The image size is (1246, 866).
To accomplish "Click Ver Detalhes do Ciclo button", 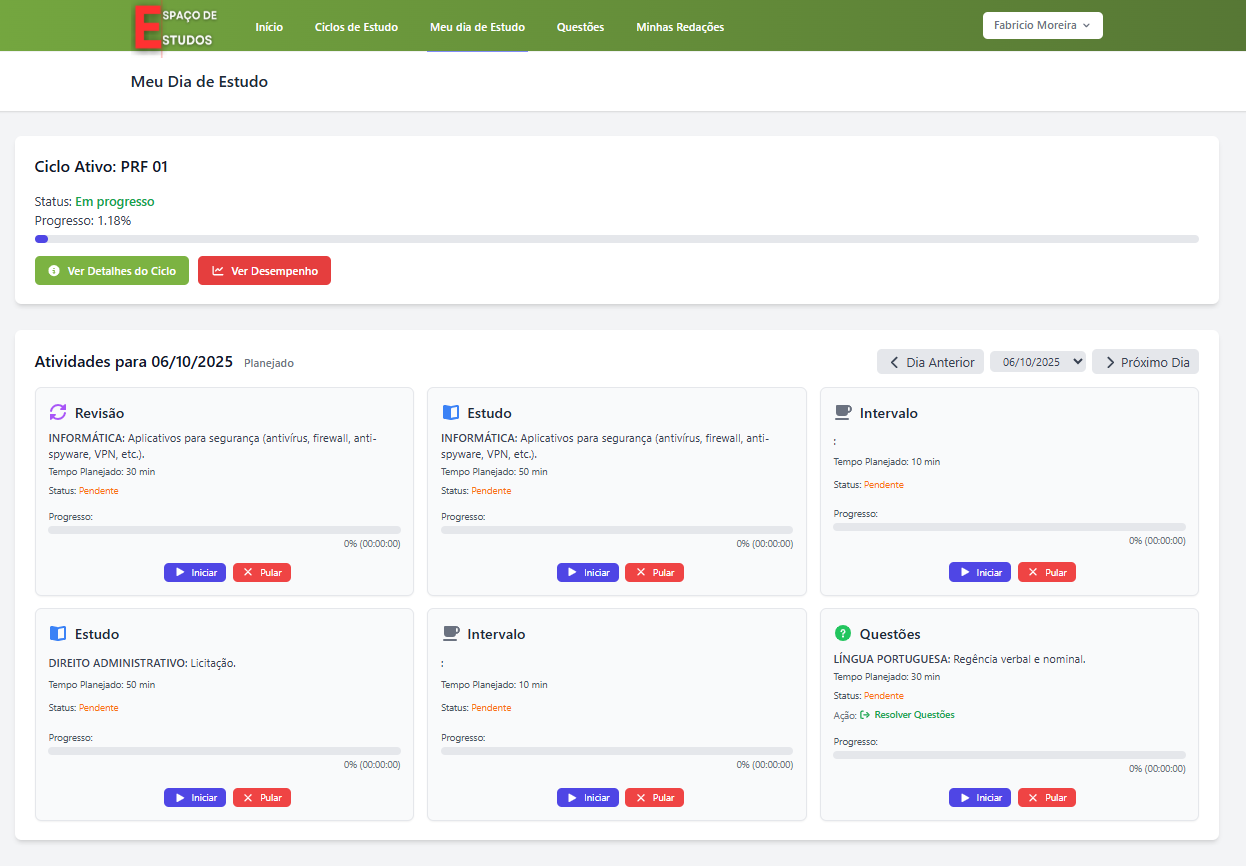I will tap(112, 271).
